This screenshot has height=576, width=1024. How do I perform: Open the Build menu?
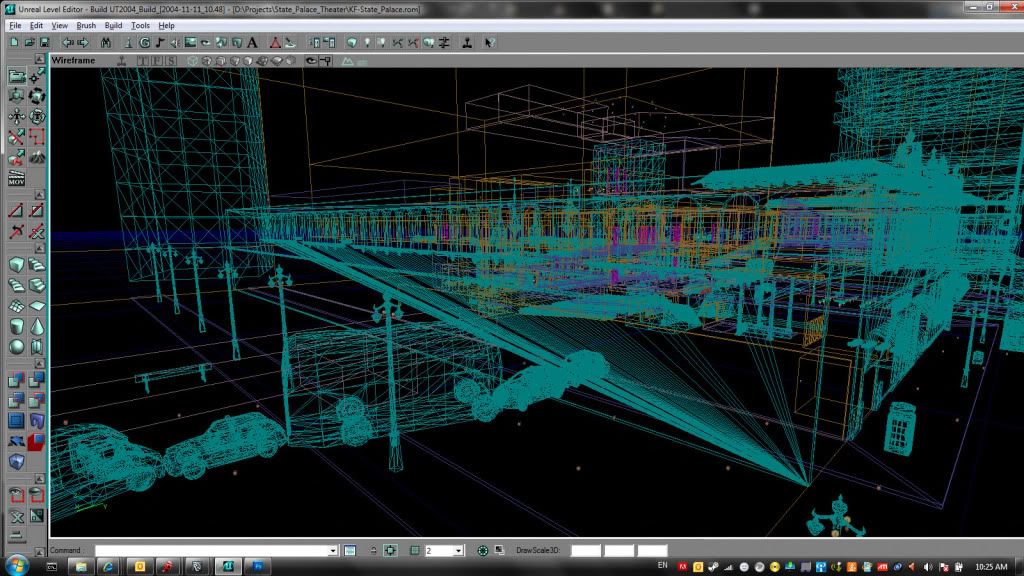pyautogui.click(x=113, y=25)
